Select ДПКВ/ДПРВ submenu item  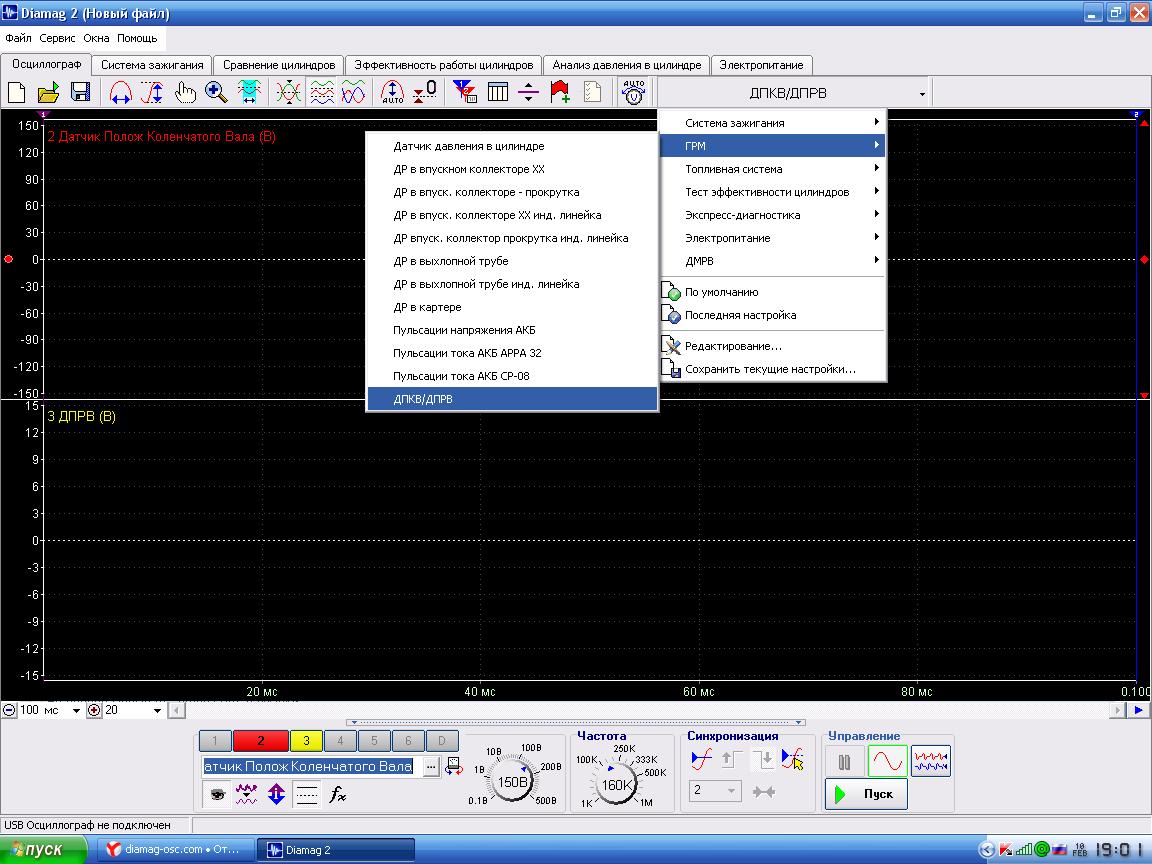point(512,399)
